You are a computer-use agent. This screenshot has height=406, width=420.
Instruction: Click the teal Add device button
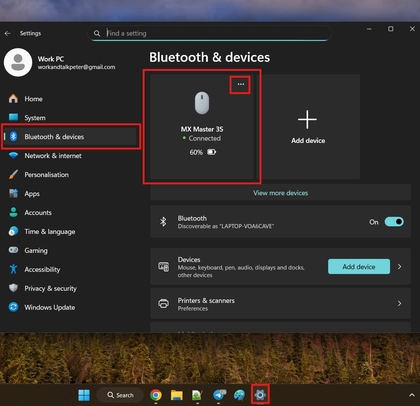click(359, 267)
